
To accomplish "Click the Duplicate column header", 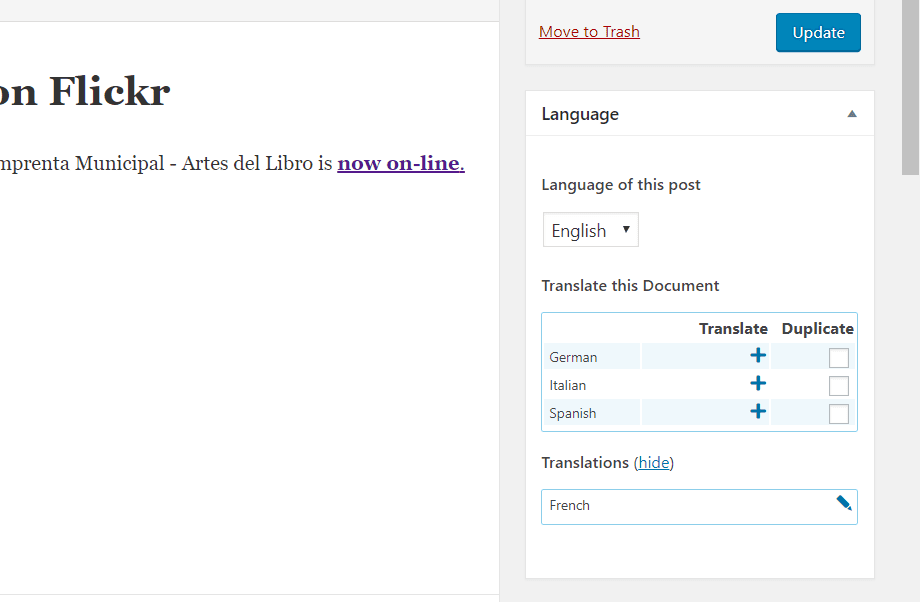I will click(817, 329).
